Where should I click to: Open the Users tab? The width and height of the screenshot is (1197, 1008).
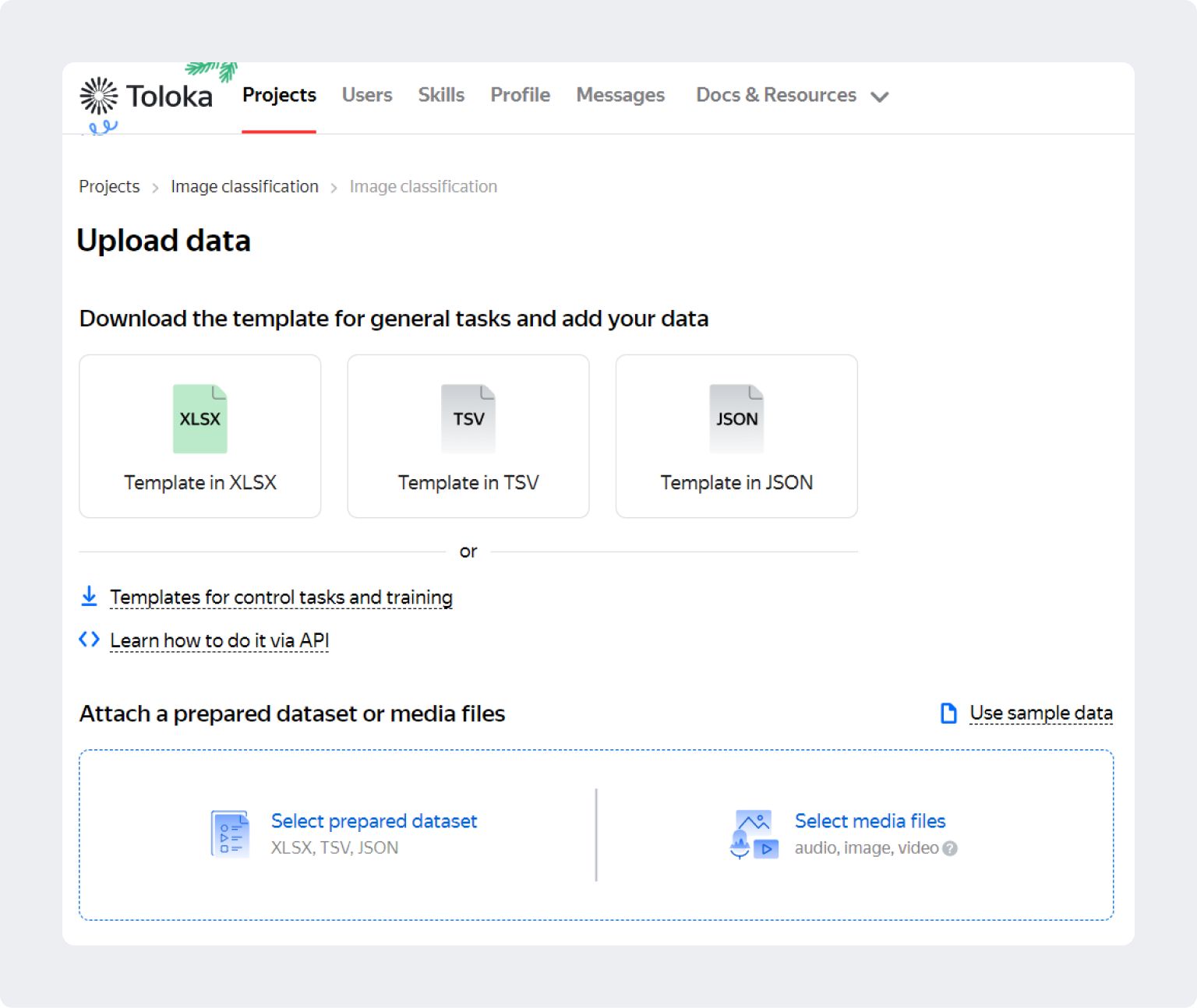click(x=367, y=95)
